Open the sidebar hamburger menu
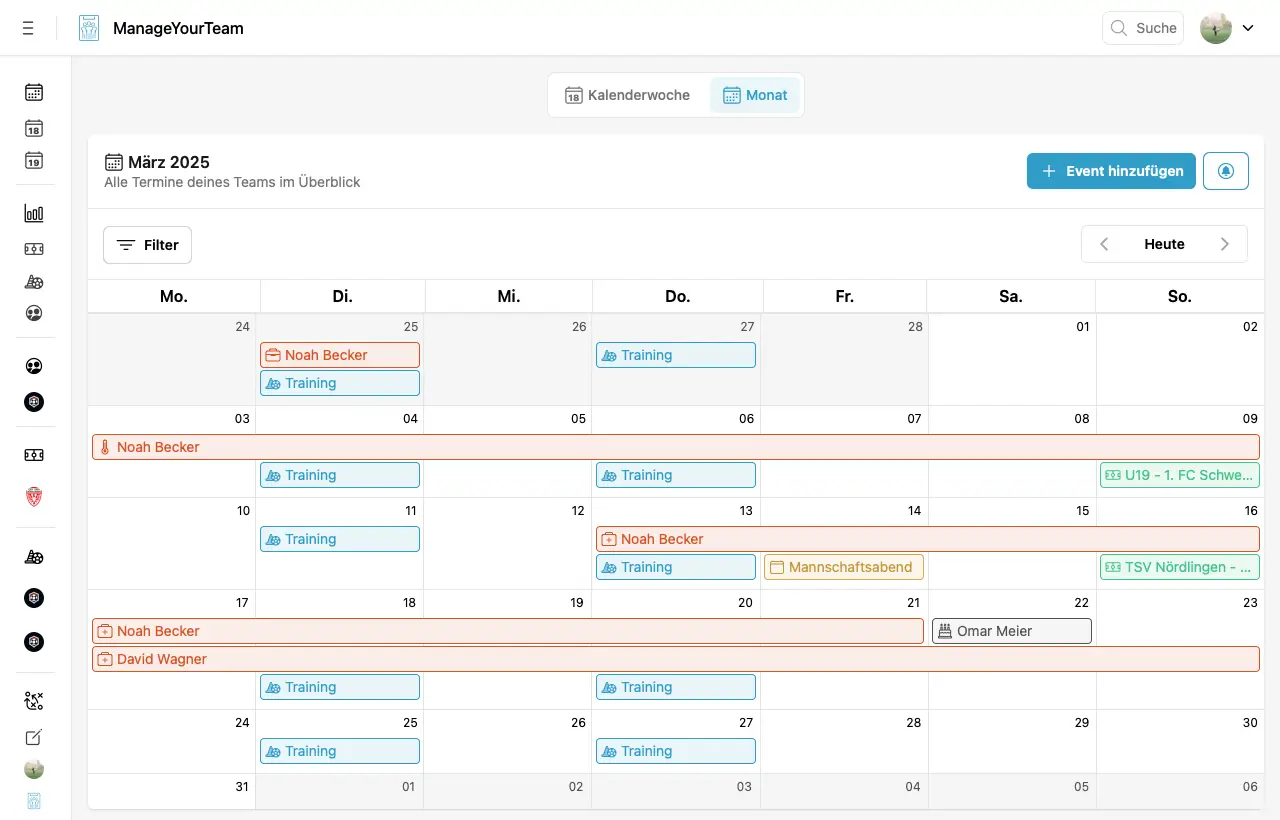Viewport: 1280px width, 820px height. coord(28,27)
